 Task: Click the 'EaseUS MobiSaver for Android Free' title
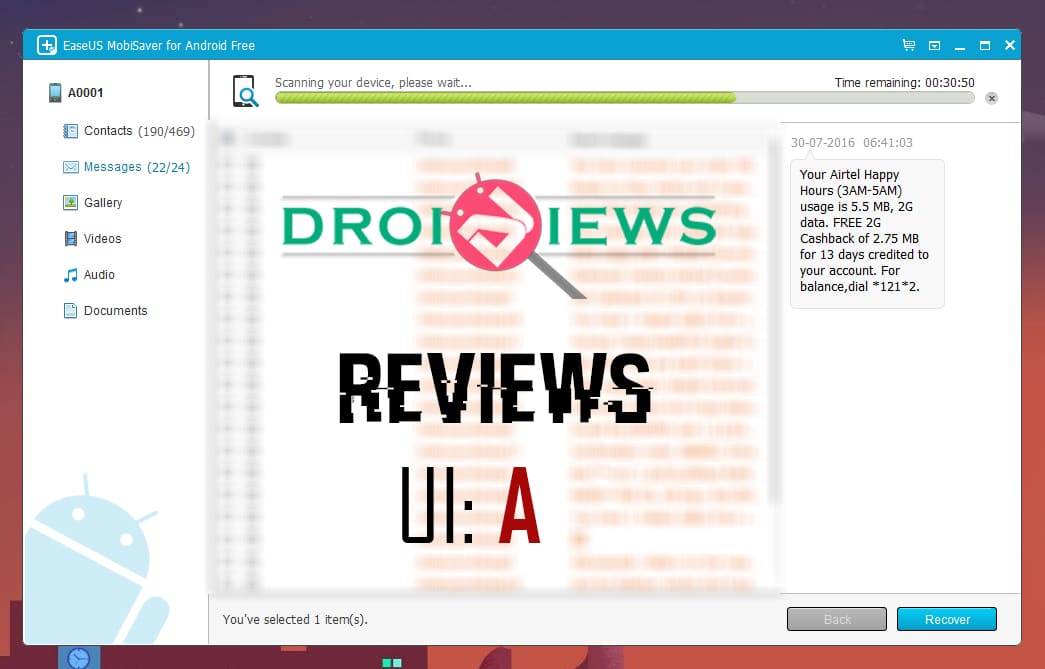pyautogui.click(x=159, y=45)
